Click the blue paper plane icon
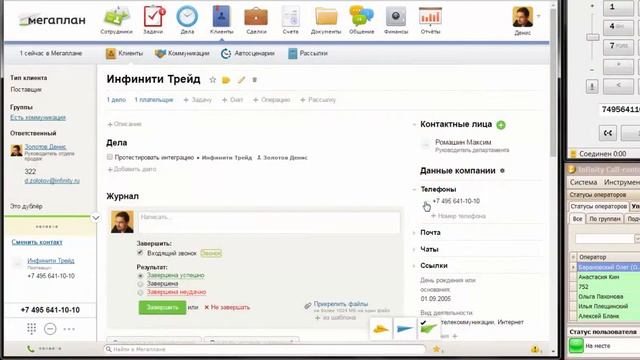Viewport: 640px width, 360px height. (404, 329)
